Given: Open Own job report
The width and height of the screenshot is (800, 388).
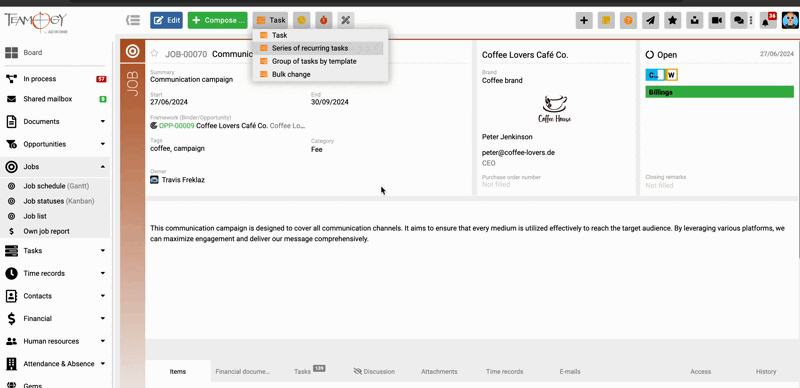Looking at the screenshot, I should pos(54,231).
